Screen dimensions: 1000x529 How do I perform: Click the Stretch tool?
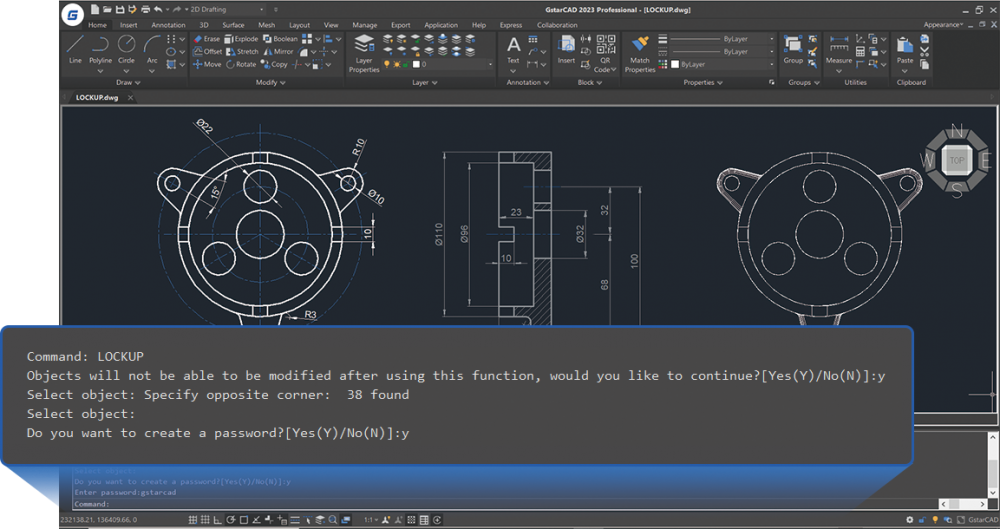pos(242,52)
